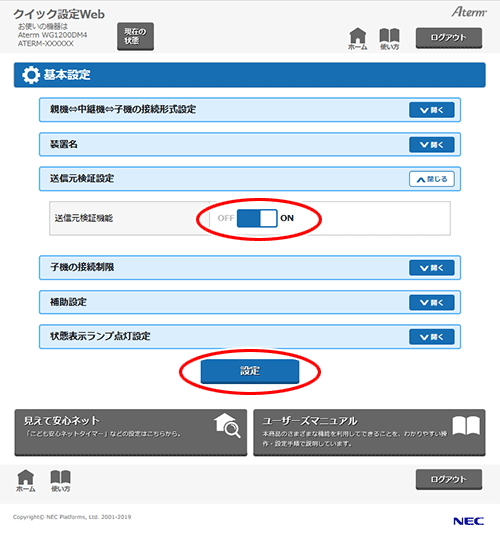
Task: Open the ホーム icon in the header
Action: [x=357, y=39]
